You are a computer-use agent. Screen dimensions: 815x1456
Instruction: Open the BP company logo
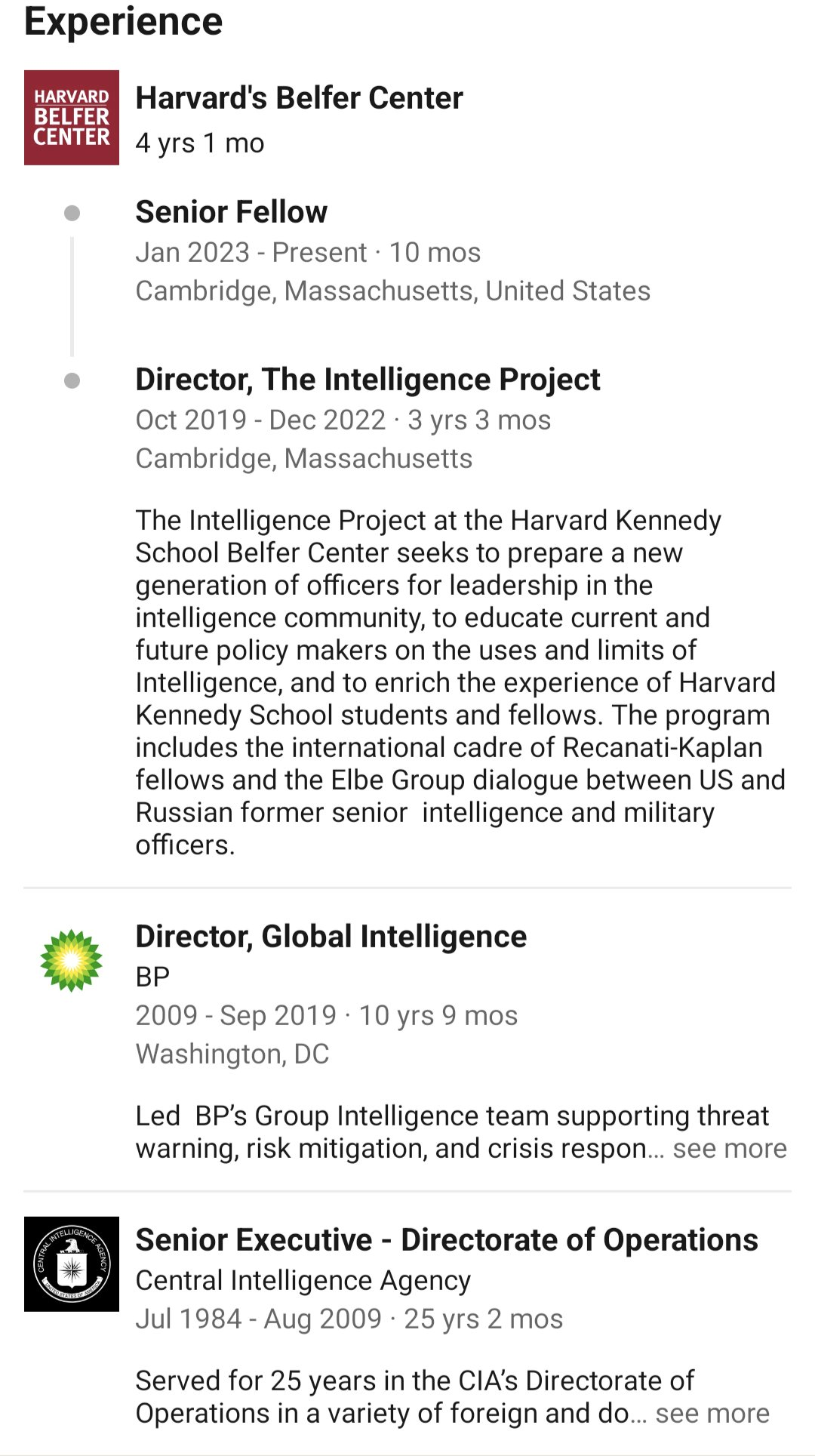click(x=72, y=960)
